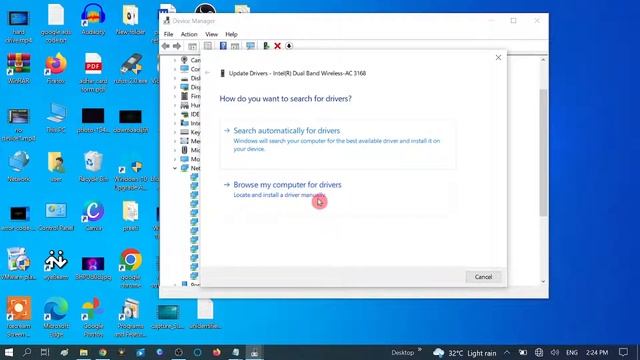
Task: Click the 2:24 PM taskbar clock
Action: coord(597,352)
